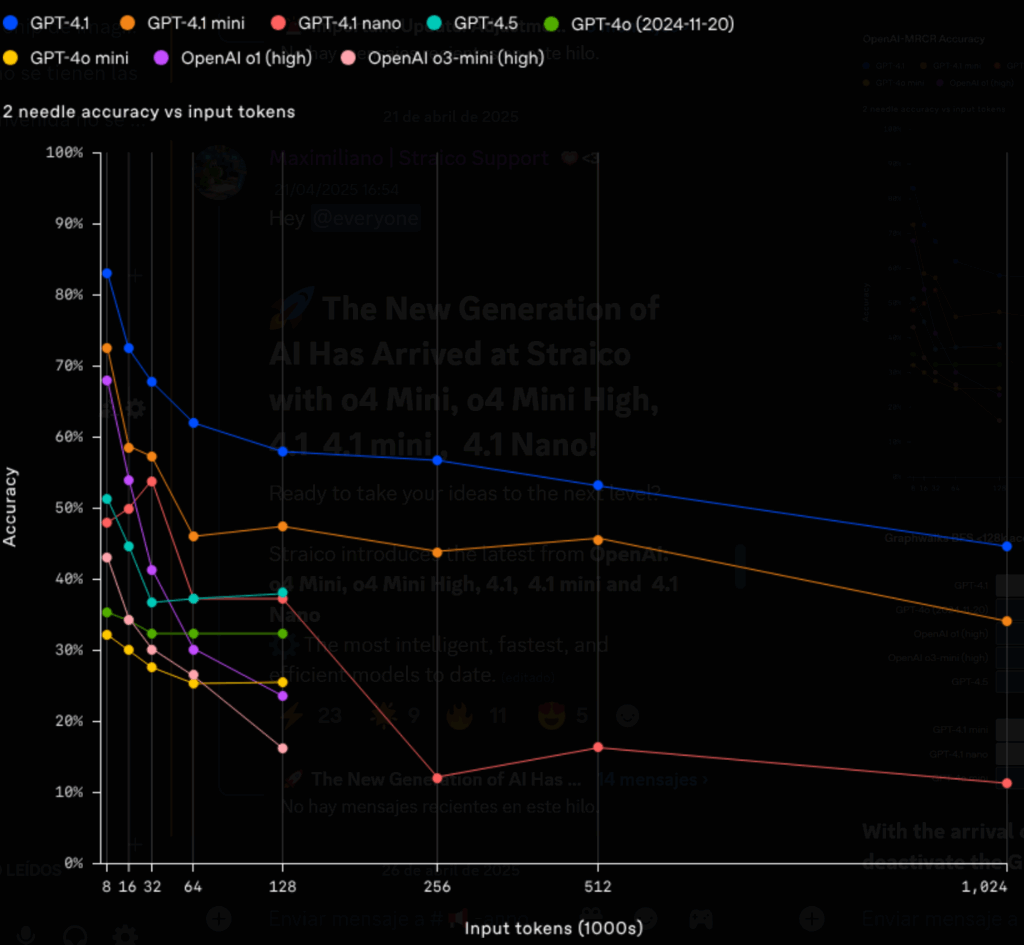Screen dimensions: 1024x945
Task: Click OpenAI o1 (high) point at 128k tokens
Action: tap(283, 696)
